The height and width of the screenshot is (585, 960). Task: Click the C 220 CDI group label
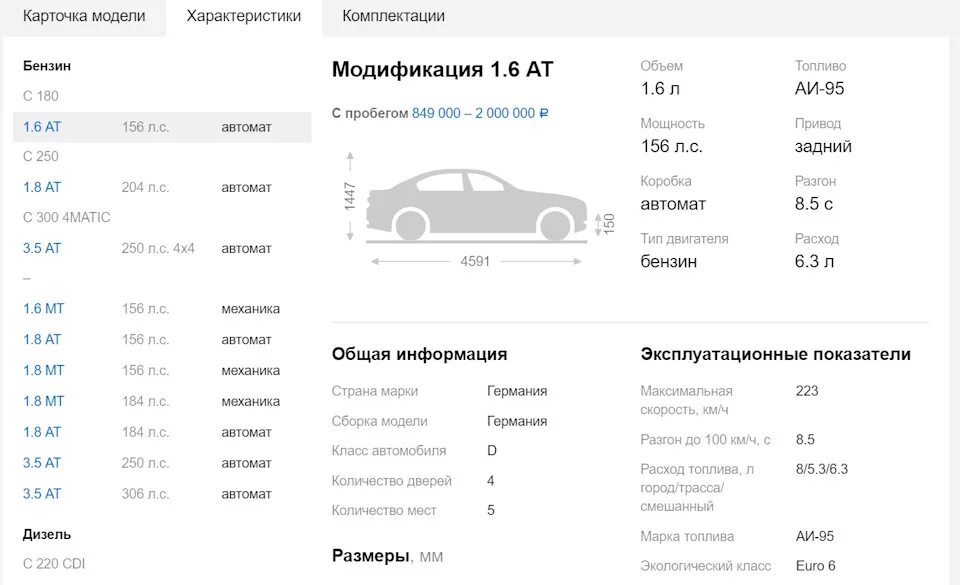[x=54, y=564]
